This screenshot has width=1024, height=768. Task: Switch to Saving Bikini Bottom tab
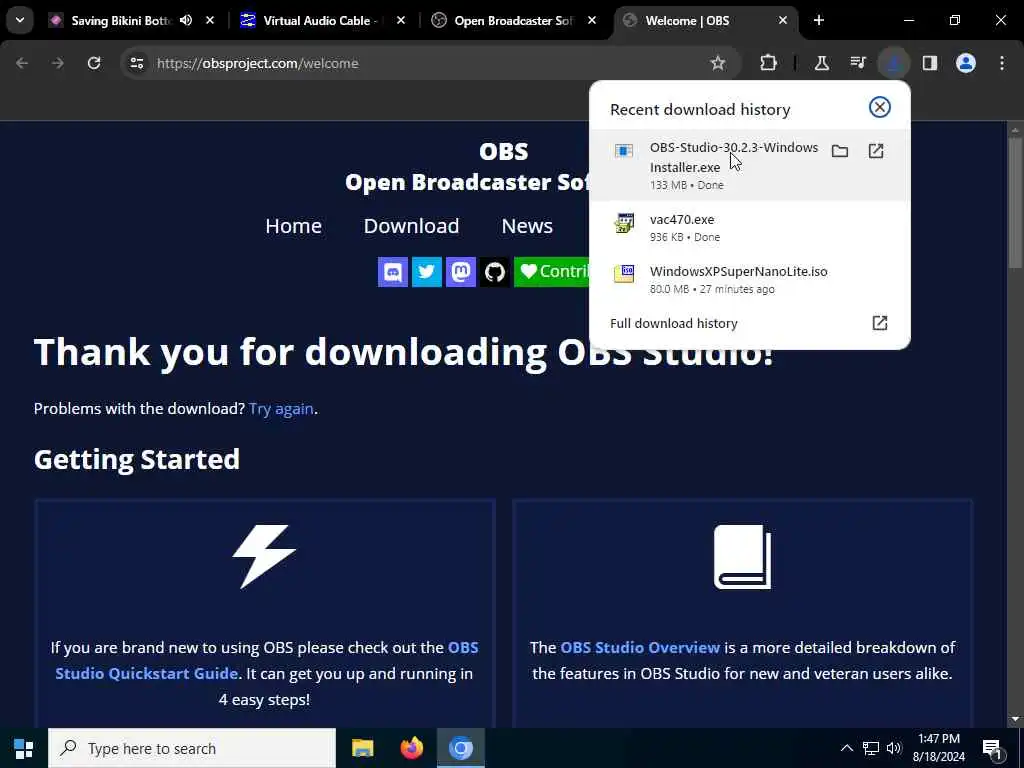(x=121, y=21)
